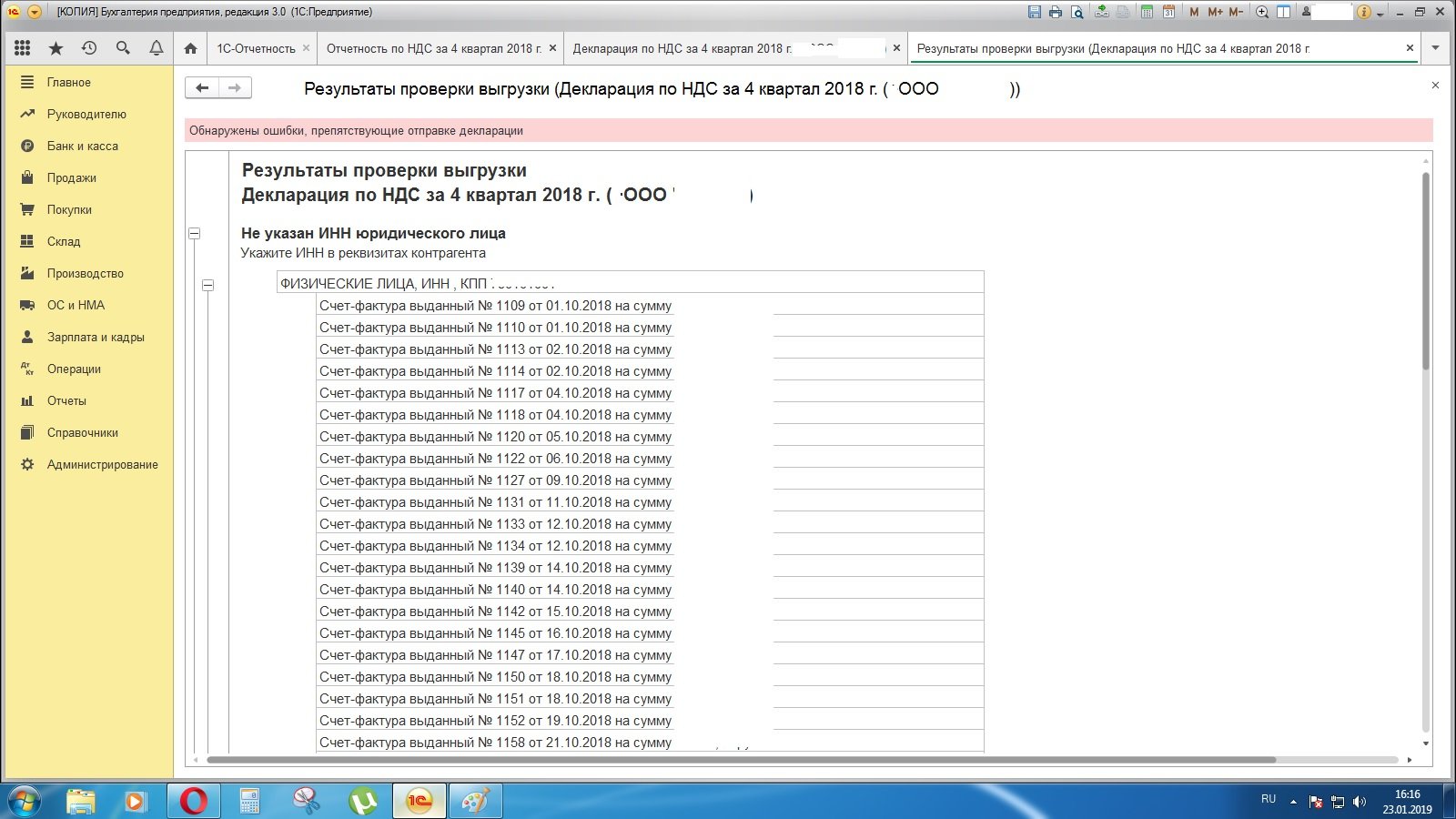Open the Продажи section
1456x819 pixels.
(x=88, y=177)
